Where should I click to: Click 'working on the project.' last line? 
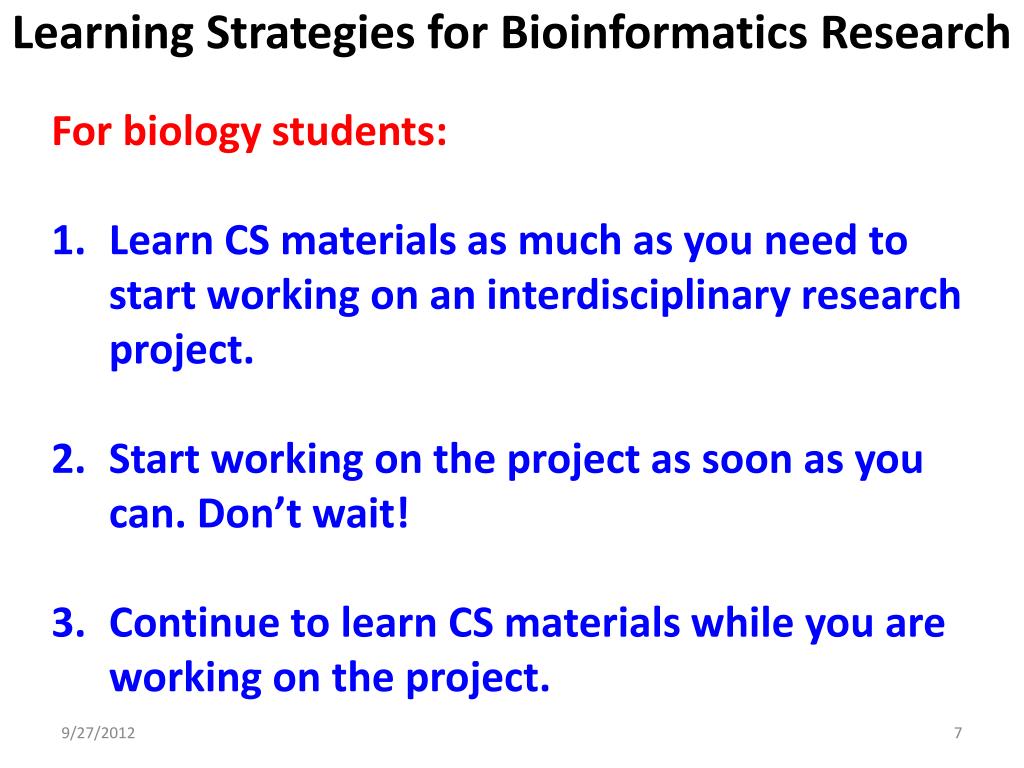pos(330,679)
